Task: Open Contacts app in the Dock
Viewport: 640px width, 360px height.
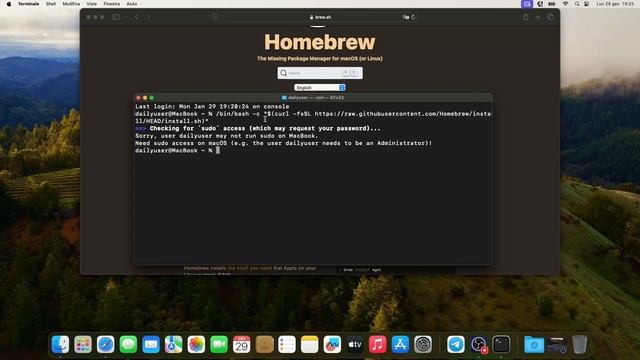Action: point(264,344)
